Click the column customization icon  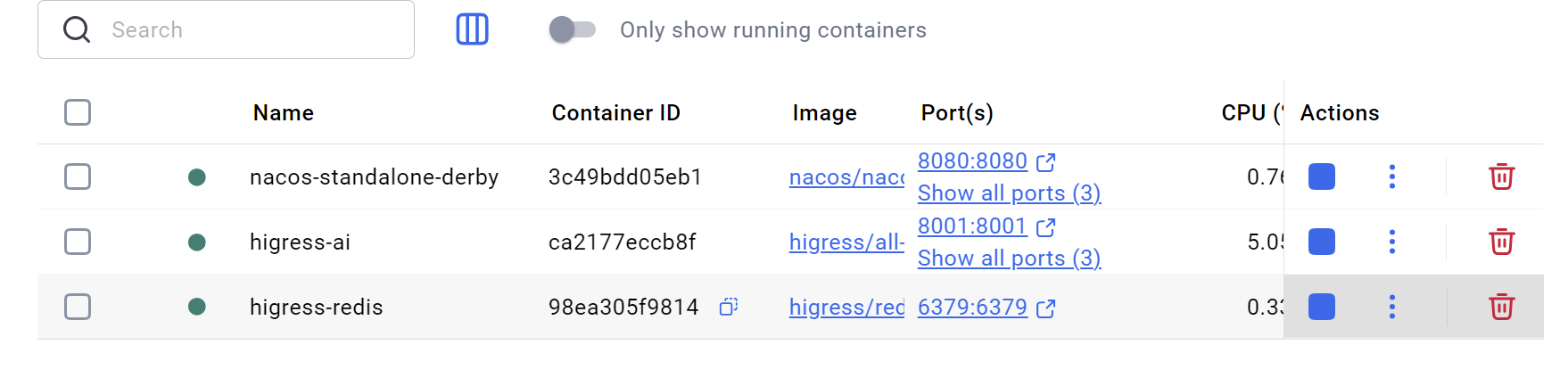tap(472, 29)
